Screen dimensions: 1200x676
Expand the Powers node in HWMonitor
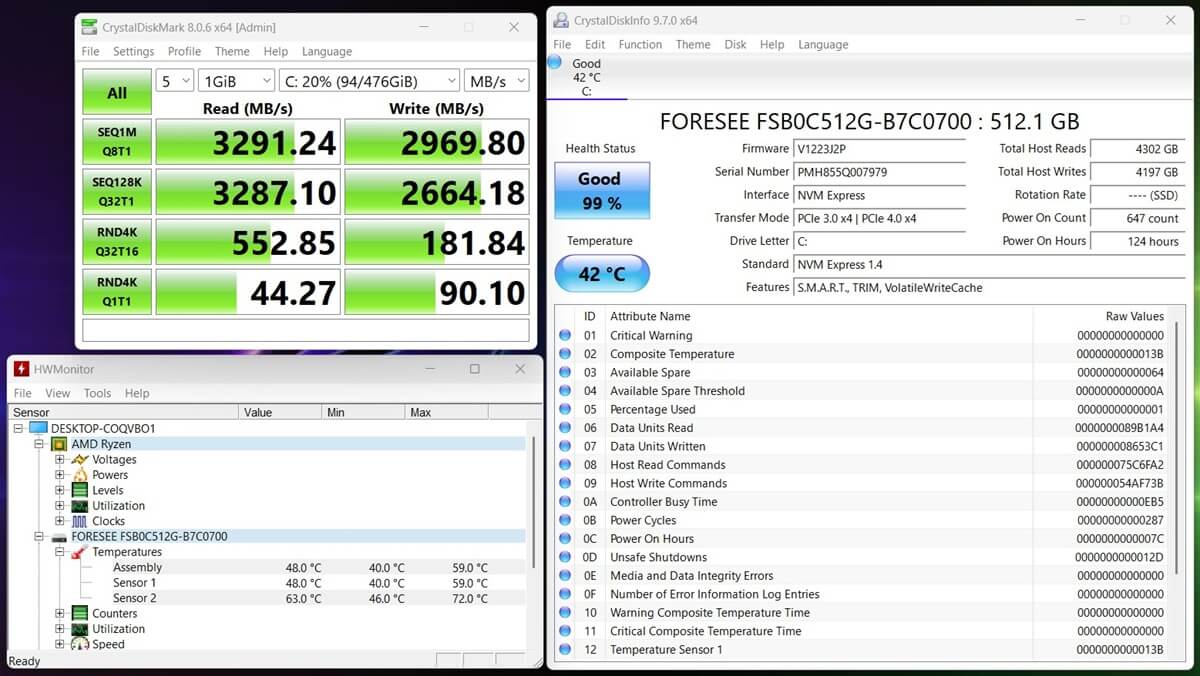point(60,475)
